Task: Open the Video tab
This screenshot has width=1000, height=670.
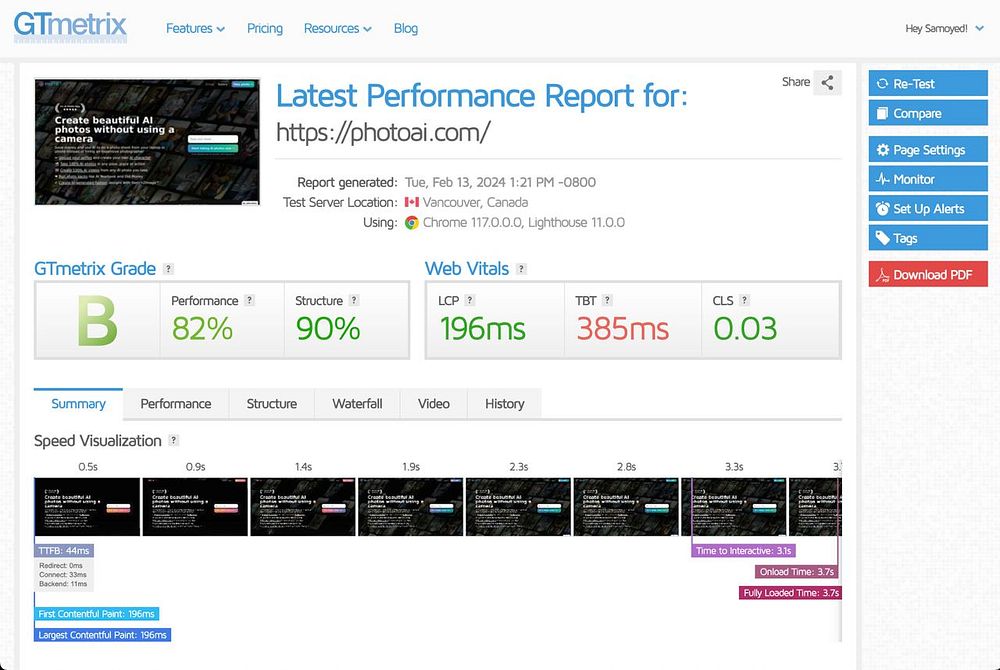Action: [434, 404]
